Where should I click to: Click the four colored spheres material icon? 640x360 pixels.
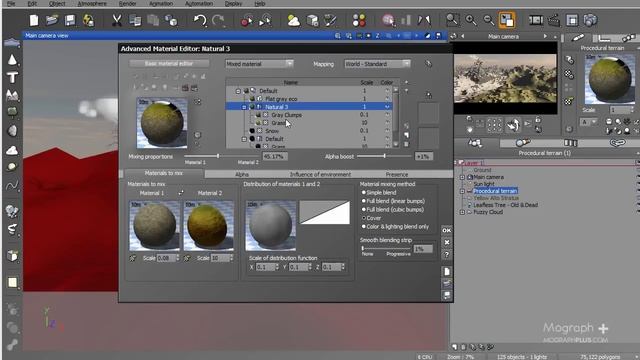pos(359,20)
